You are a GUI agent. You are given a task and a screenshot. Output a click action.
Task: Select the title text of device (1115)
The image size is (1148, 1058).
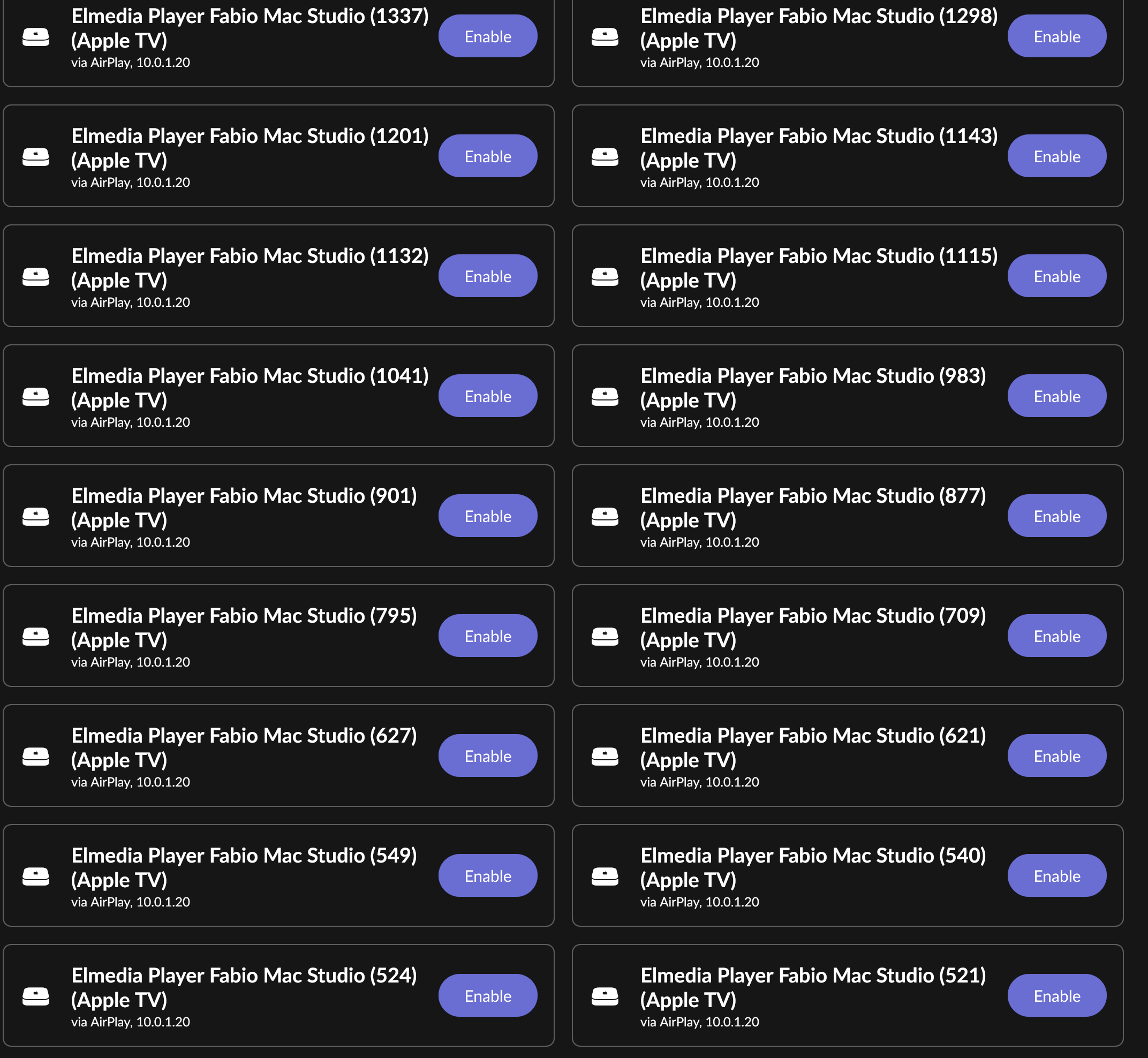click(819, 268)
